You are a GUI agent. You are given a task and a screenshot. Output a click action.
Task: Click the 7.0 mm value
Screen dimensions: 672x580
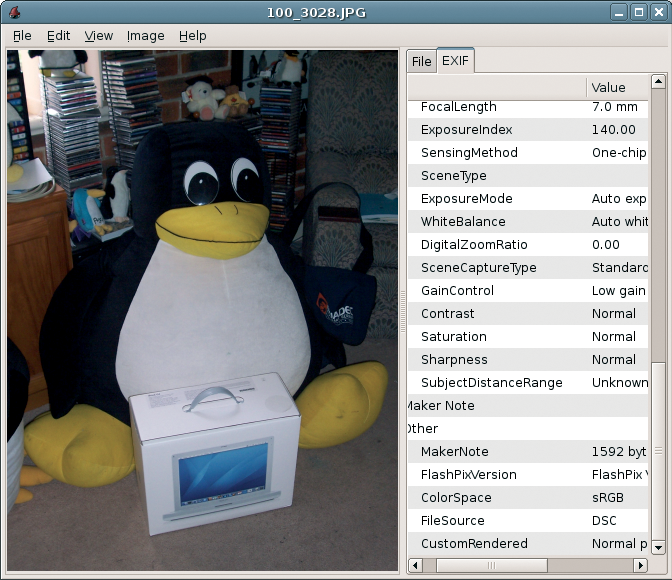[615, 107]
